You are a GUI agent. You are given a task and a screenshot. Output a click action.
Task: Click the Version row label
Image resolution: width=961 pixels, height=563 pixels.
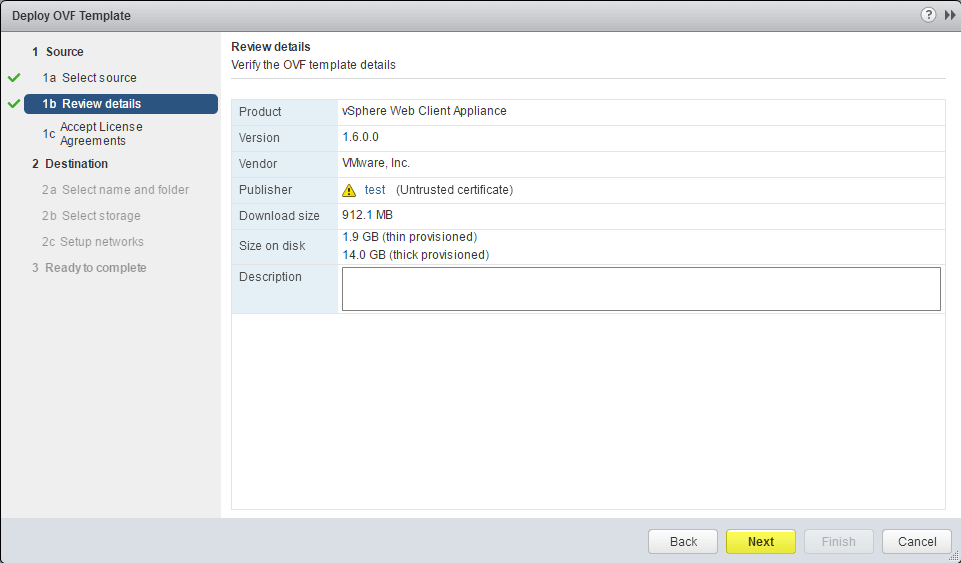pyautogui.click(x=259, y=138)
